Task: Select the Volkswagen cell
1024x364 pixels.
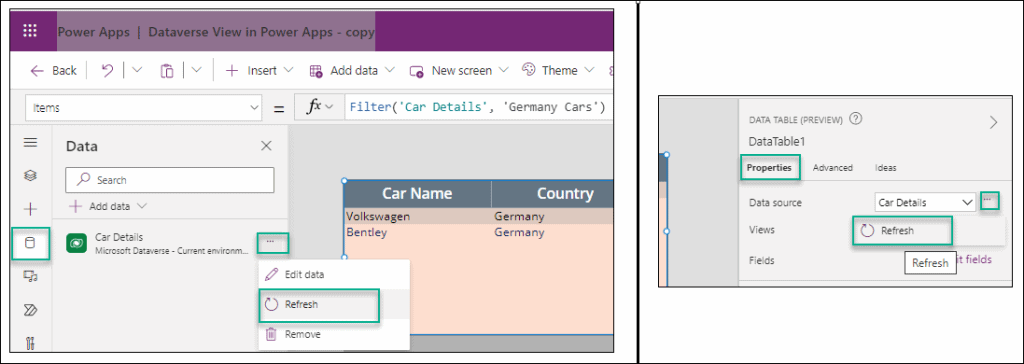Action: (377, 216)
